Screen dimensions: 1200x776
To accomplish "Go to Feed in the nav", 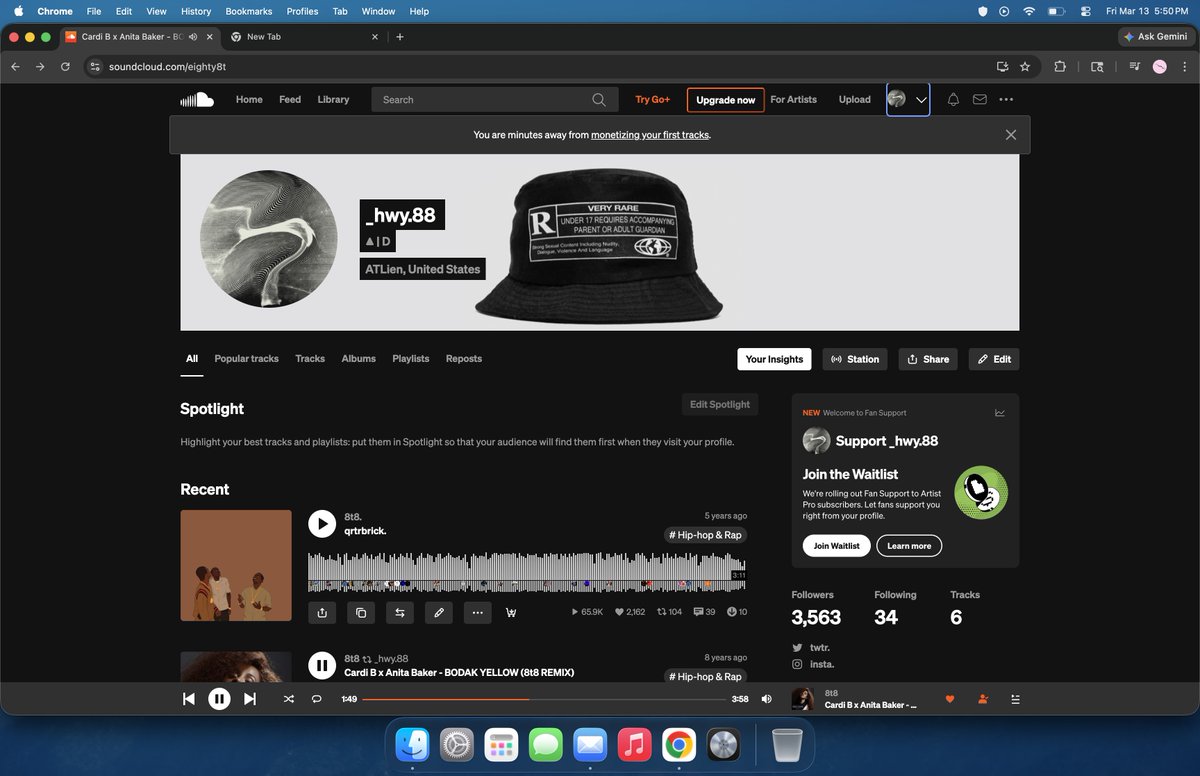I will pyautogui.click(x=290, y=100).
